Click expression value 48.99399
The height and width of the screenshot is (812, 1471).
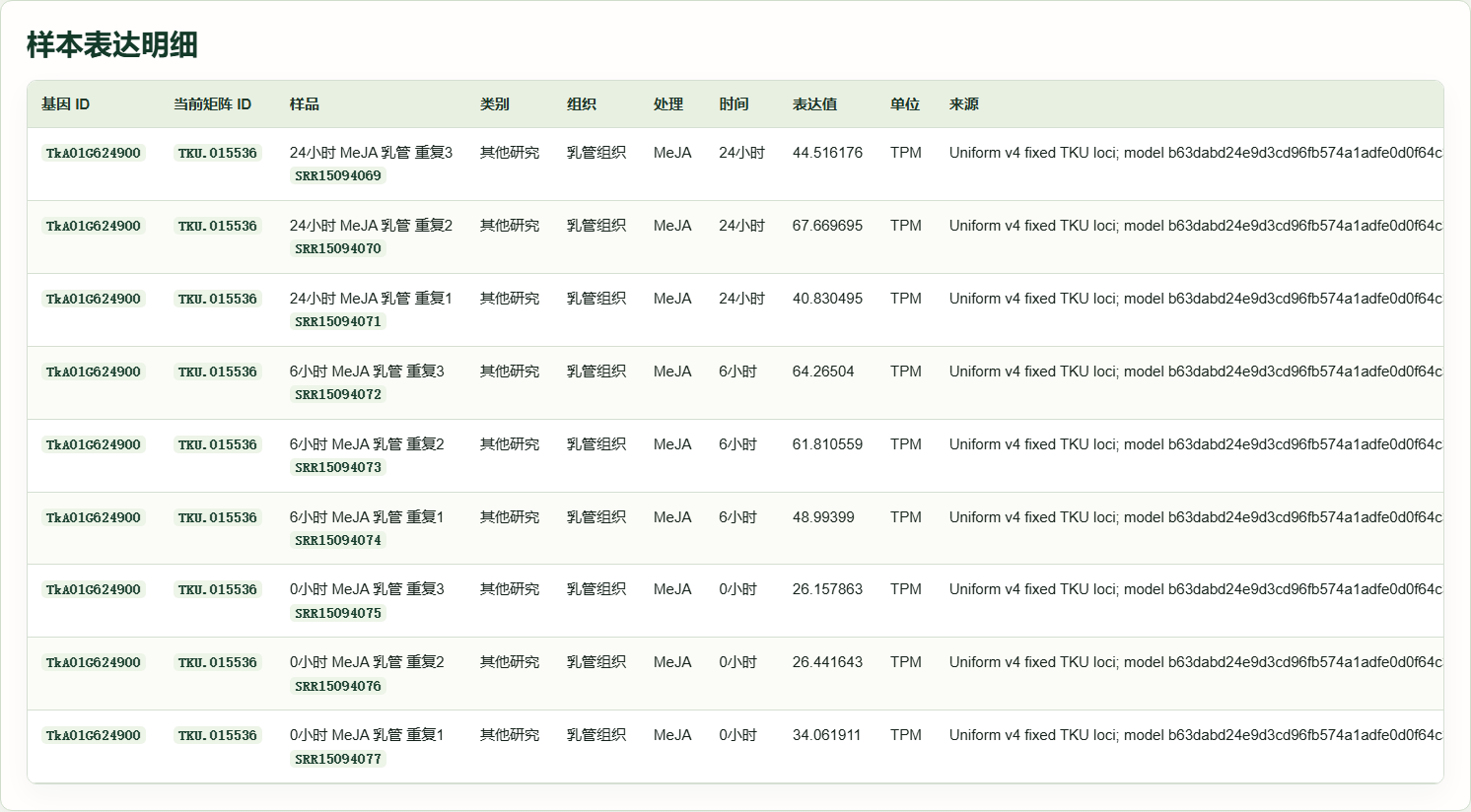(x=823, y=517)
